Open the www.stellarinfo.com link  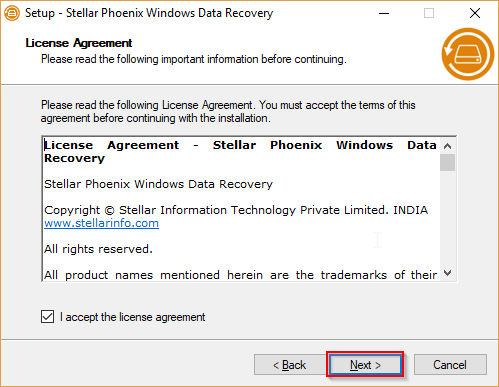pos(102,223)
